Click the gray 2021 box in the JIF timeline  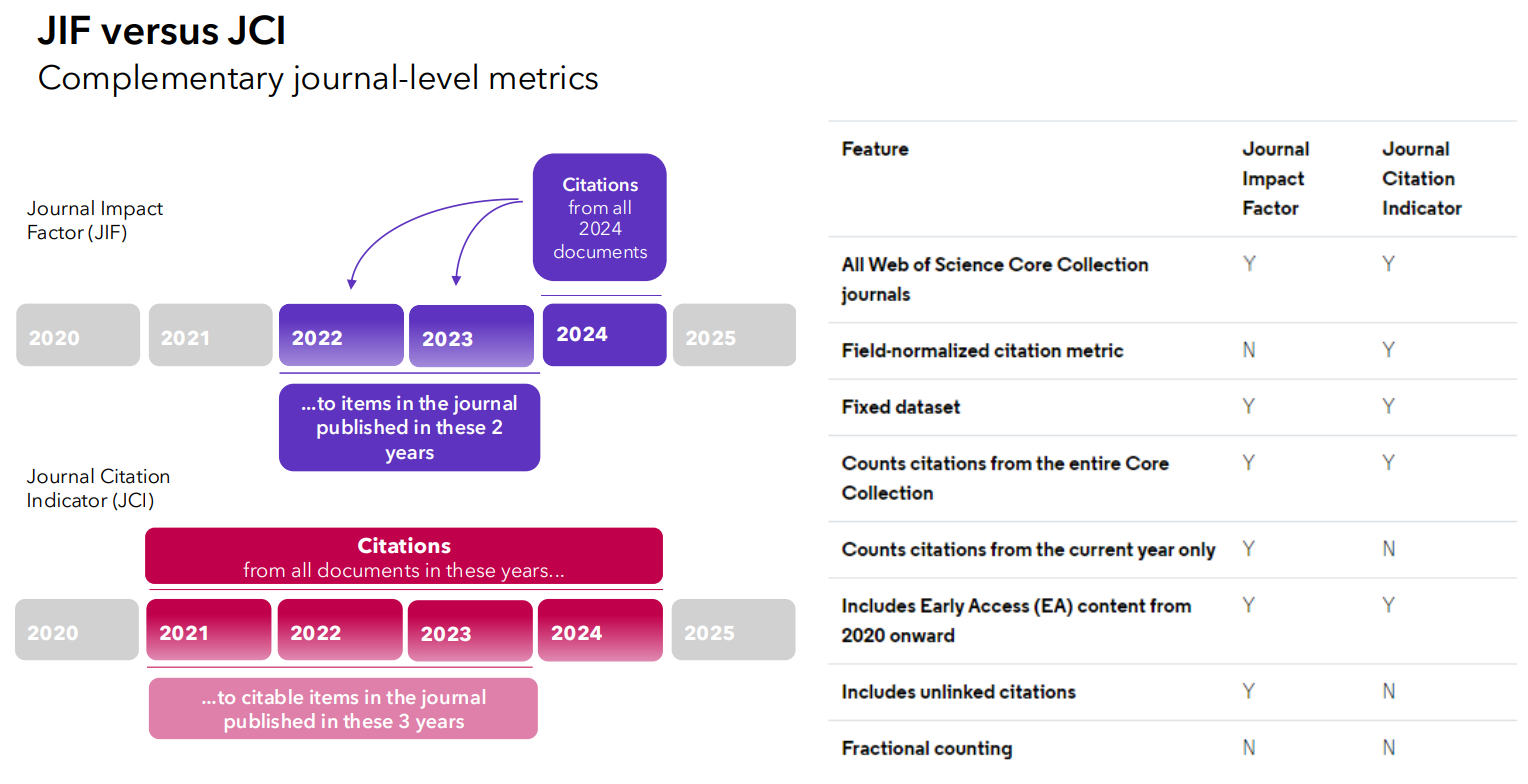click(210, 335)
